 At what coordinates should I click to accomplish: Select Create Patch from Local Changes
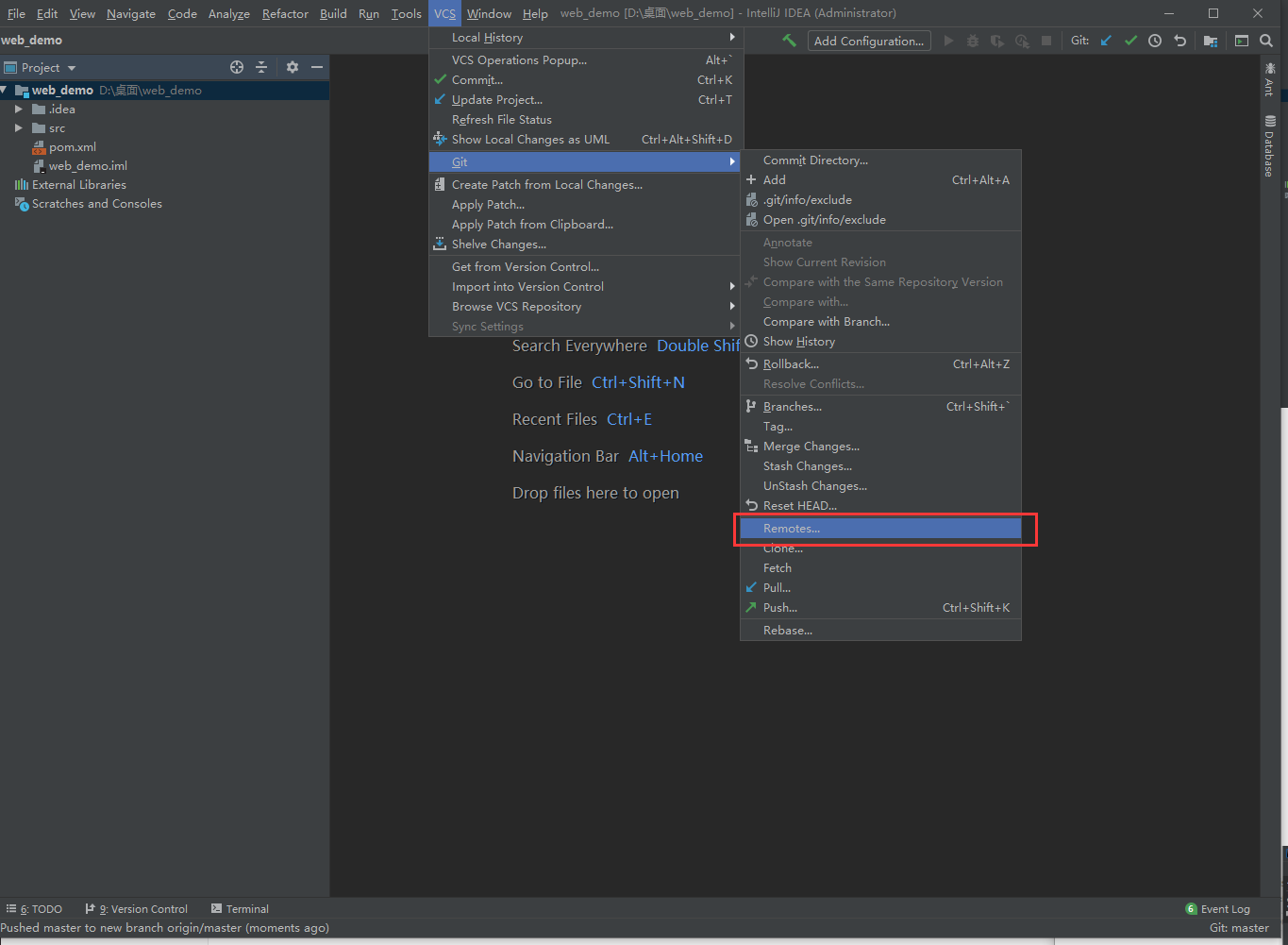(586, 185)
